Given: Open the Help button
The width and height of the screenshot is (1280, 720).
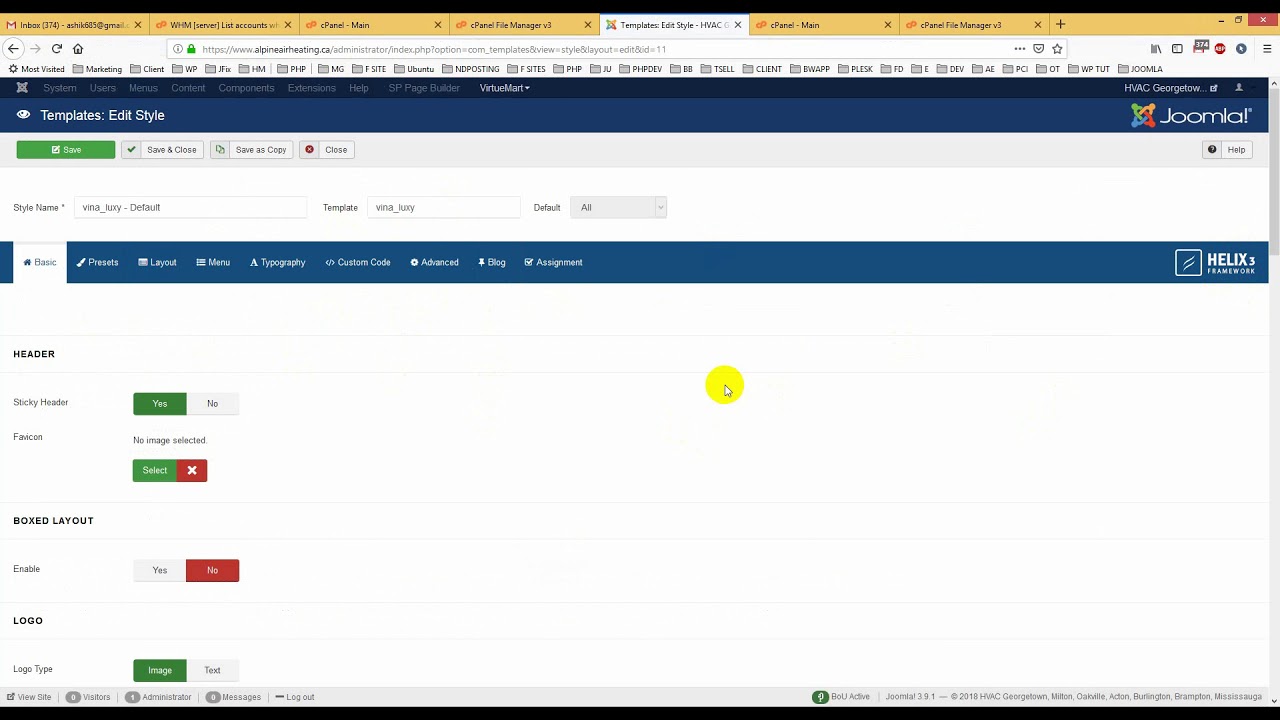Looking at the screenshot, I should [1227, 150].
